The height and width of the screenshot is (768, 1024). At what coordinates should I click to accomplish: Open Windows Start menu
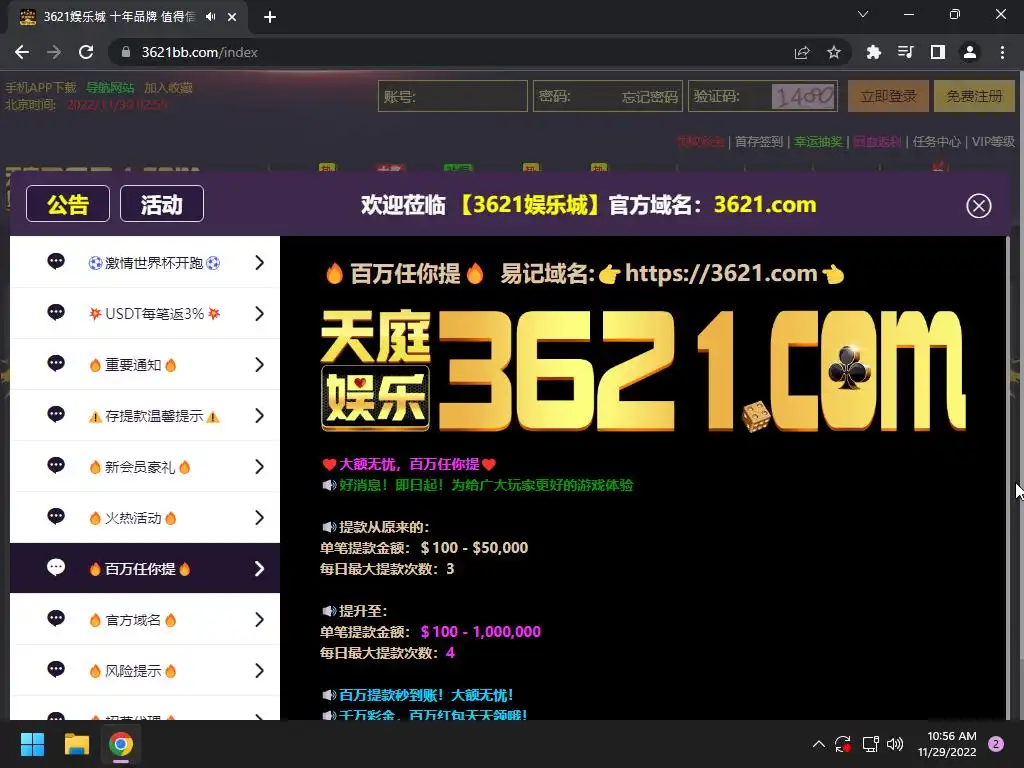tap(32, 744)
